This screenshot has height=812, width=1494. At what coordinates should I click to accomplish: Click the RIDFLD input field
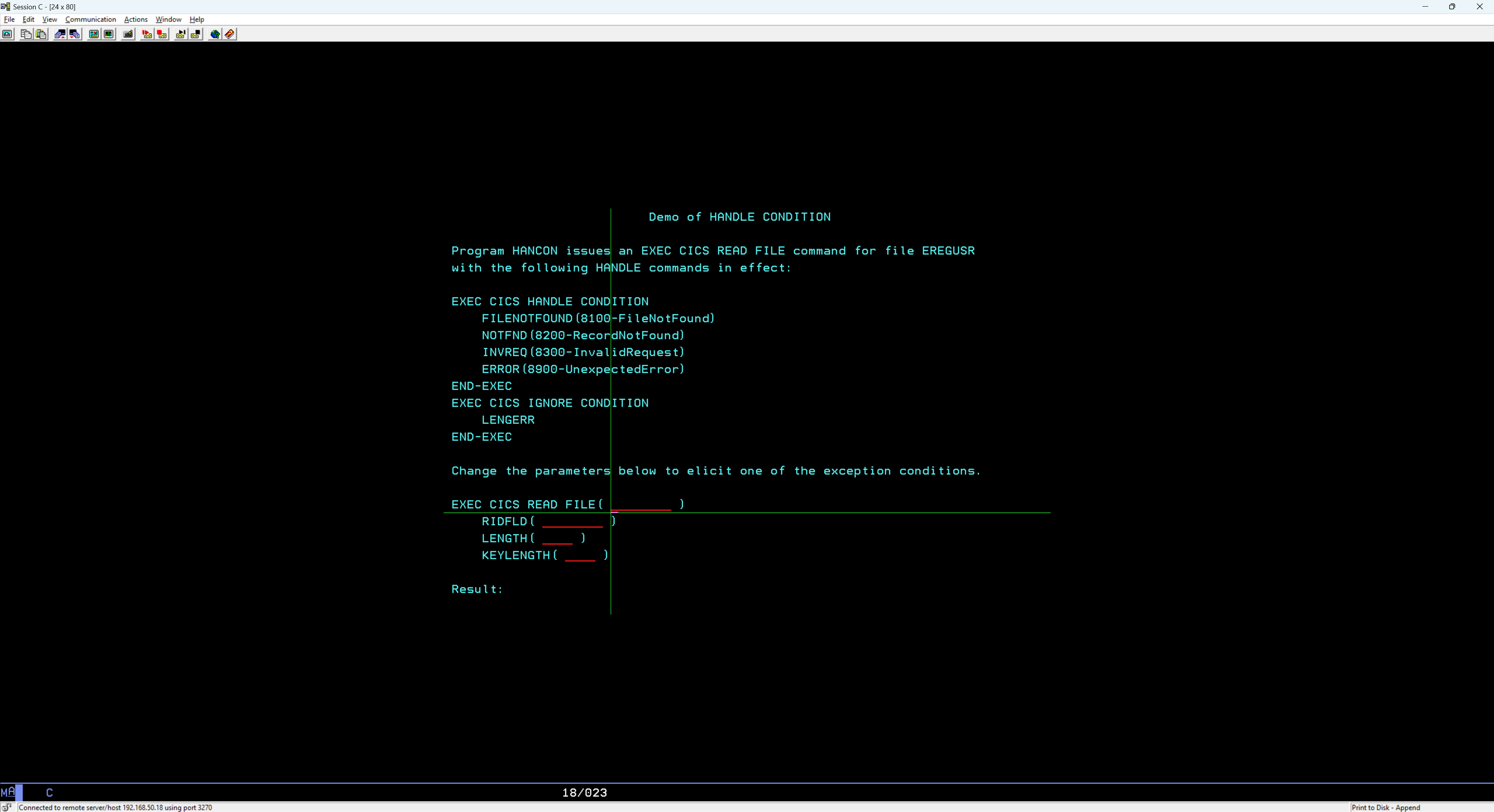(x=572, y=521)
